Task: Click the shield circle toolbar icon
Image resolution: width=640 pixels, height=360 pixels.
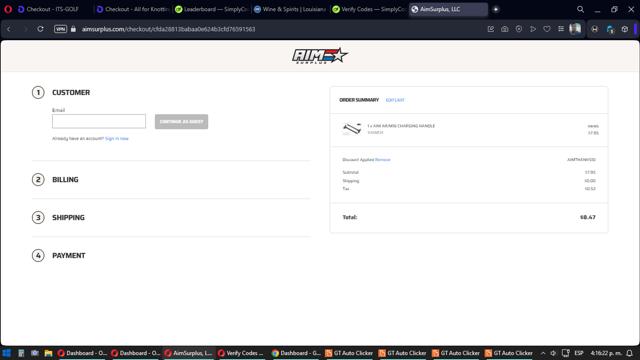Action: pos(519,29)
